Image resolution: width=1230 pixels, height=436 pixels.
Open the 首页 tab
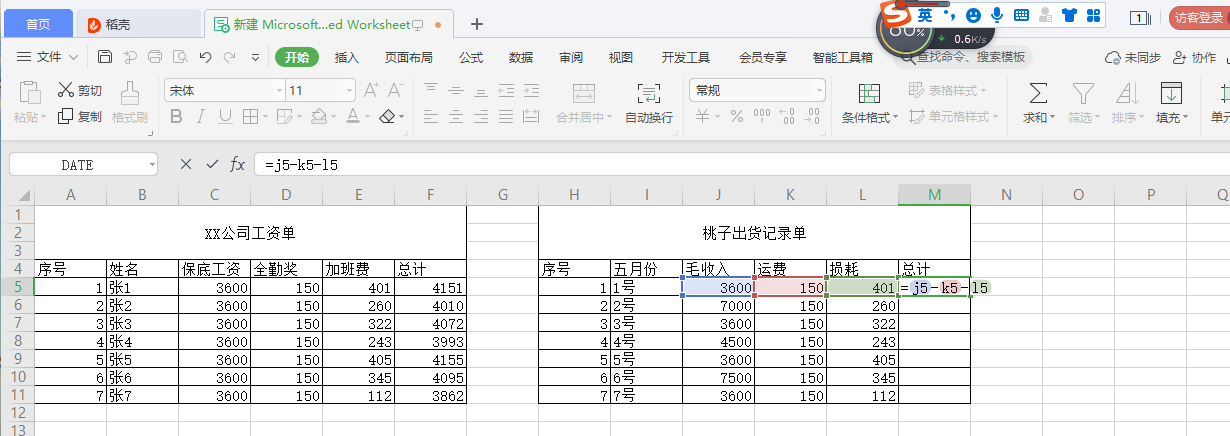coord(38,23)
